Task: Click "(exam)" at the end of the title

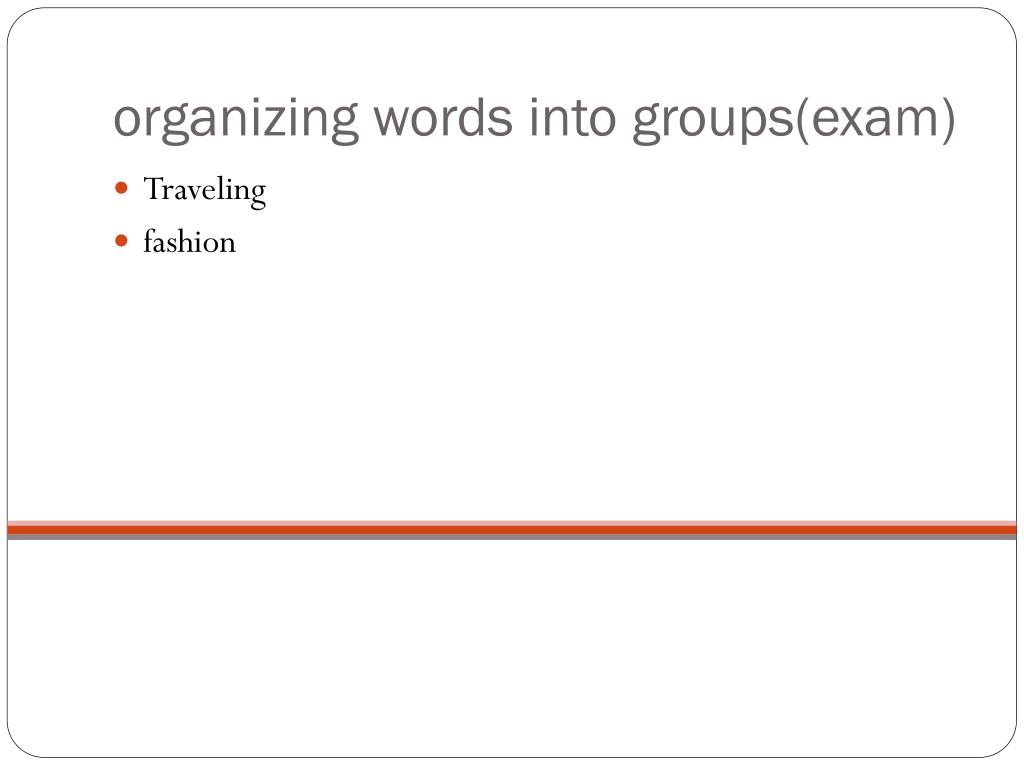Action: 875,120
